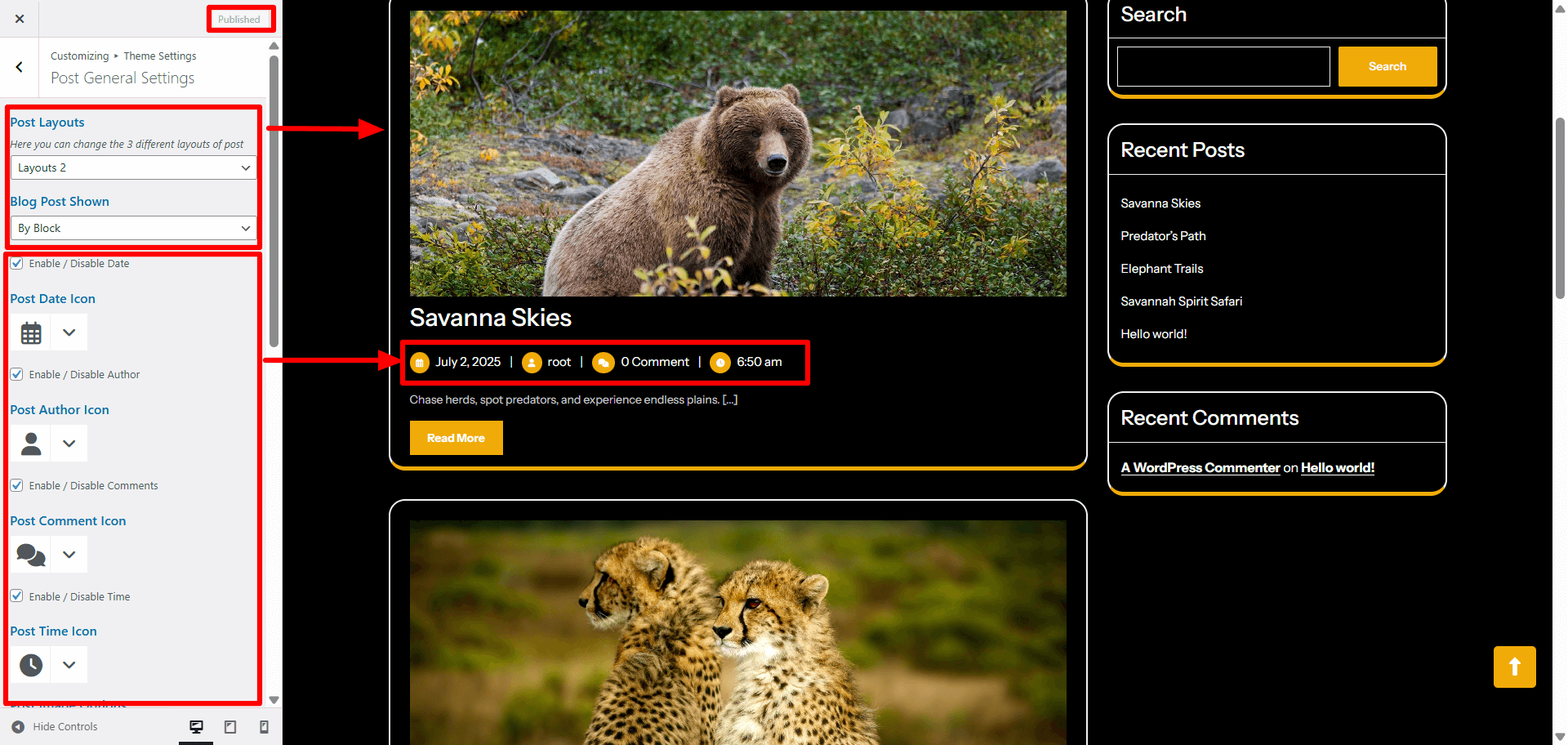This screenshot has height=745, width=1568.
Task: Open Elephant Trails recent post
Action: coord(1161,269)
